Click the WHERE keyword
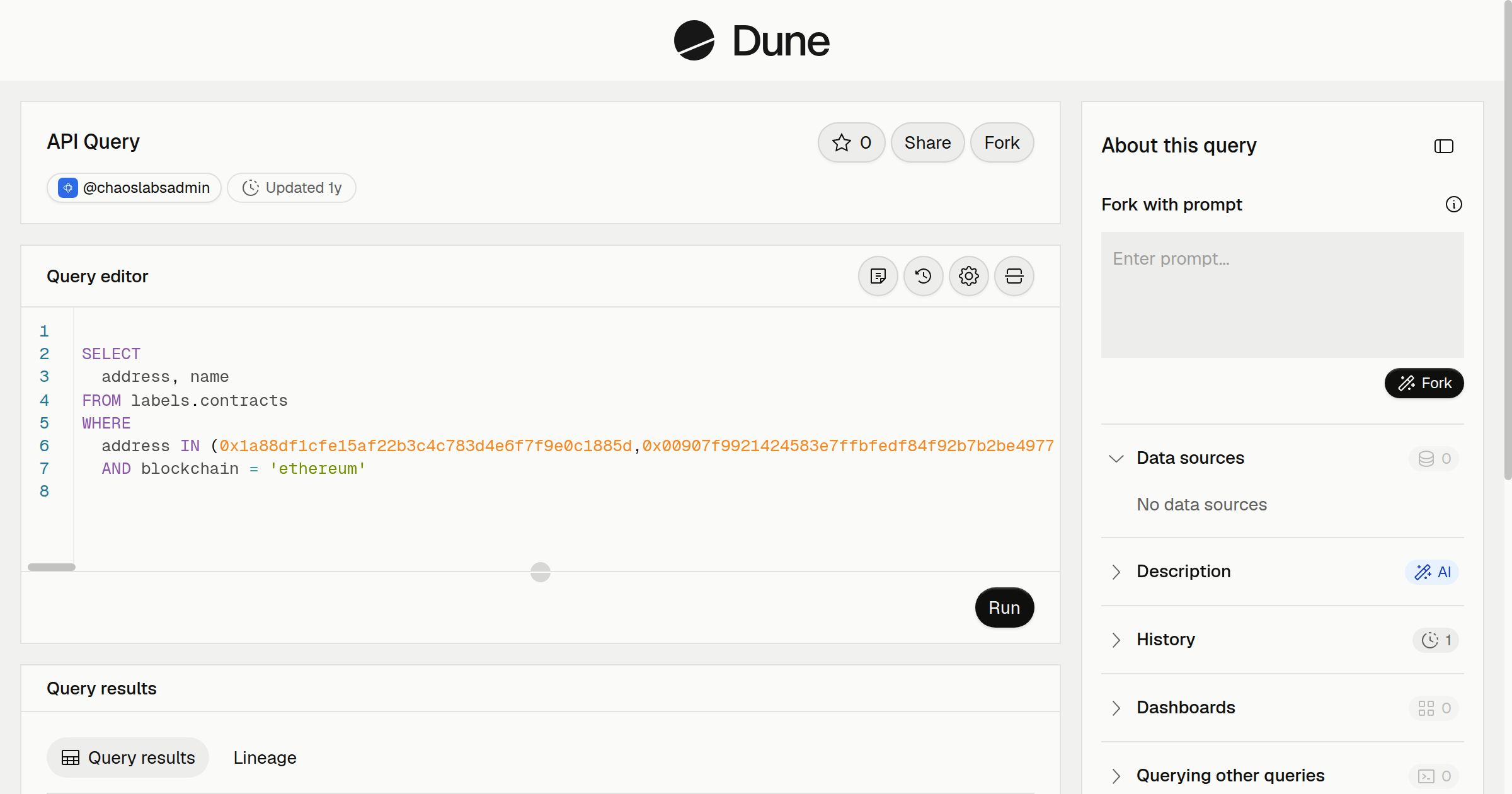The height and width of the screenshot is (794, 1512). (x=106, y=423)
